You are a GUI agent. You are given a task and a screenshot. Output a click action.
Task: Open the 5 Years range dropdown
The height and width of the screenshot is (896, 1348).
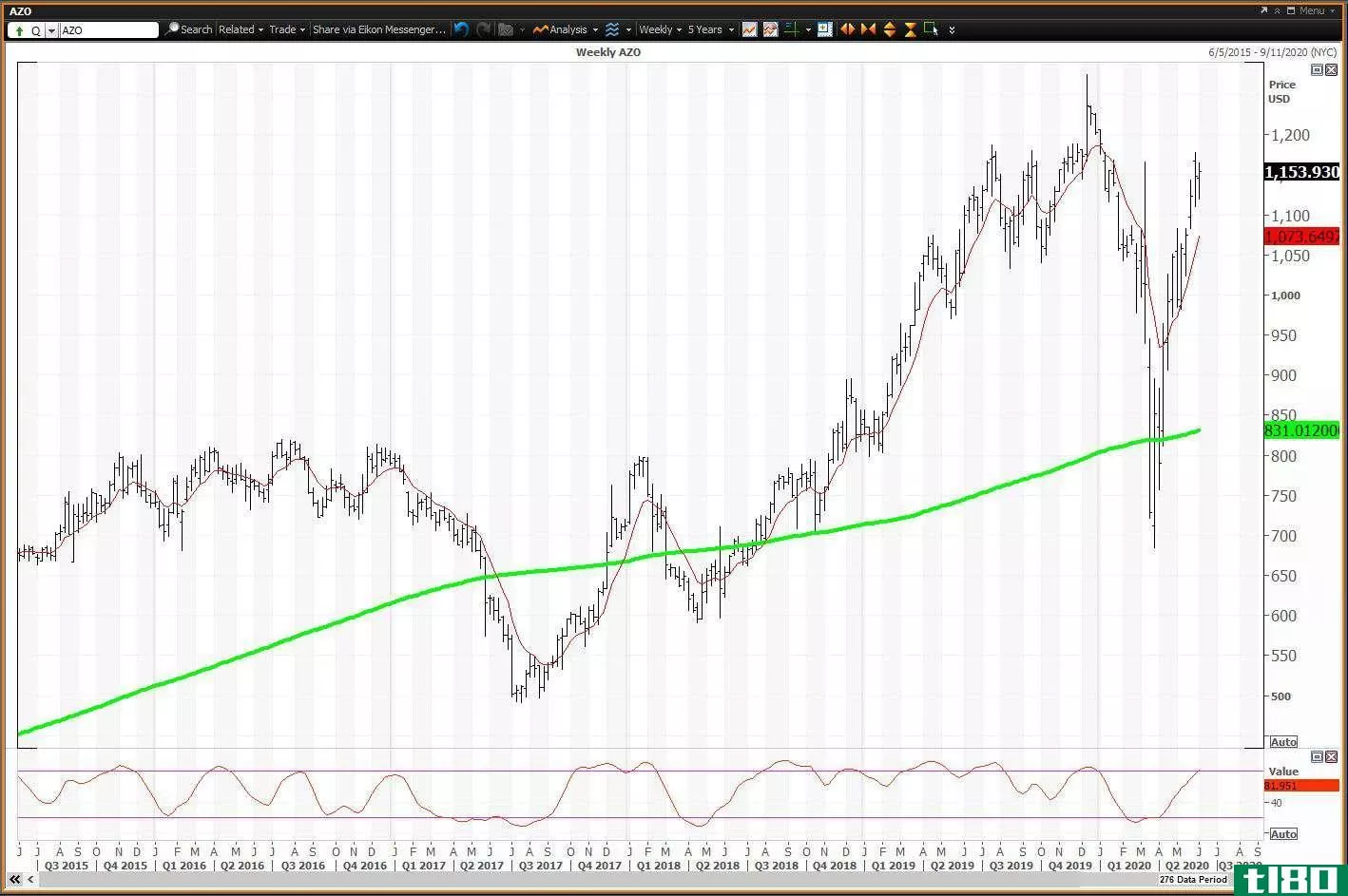(x=710, y=29)
